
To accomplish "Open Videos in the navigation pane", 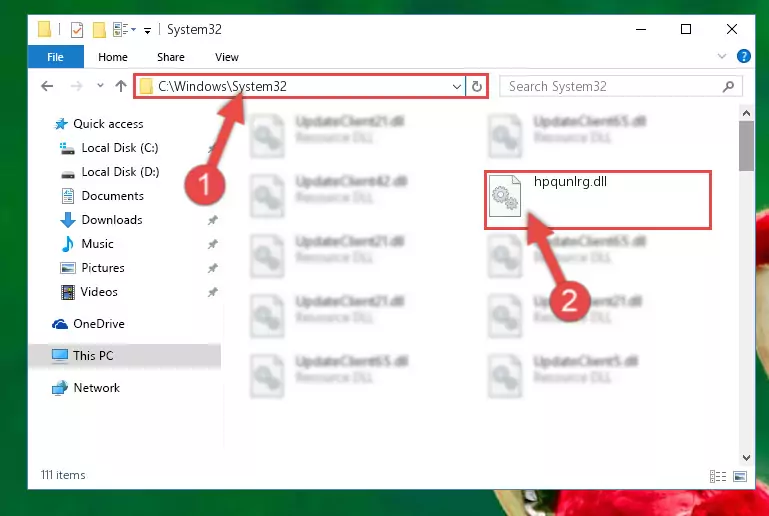I will (x=99, y=292).
